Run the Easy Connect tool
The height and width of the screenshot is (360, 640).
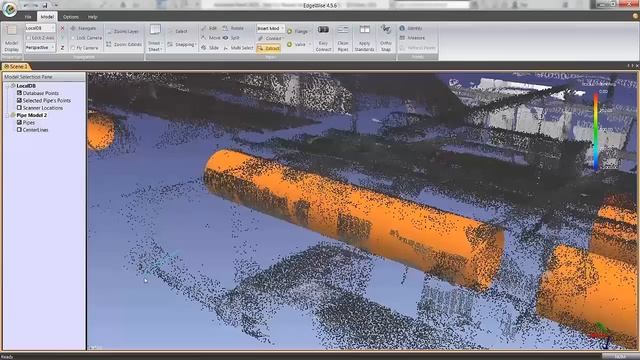[323, 38]
